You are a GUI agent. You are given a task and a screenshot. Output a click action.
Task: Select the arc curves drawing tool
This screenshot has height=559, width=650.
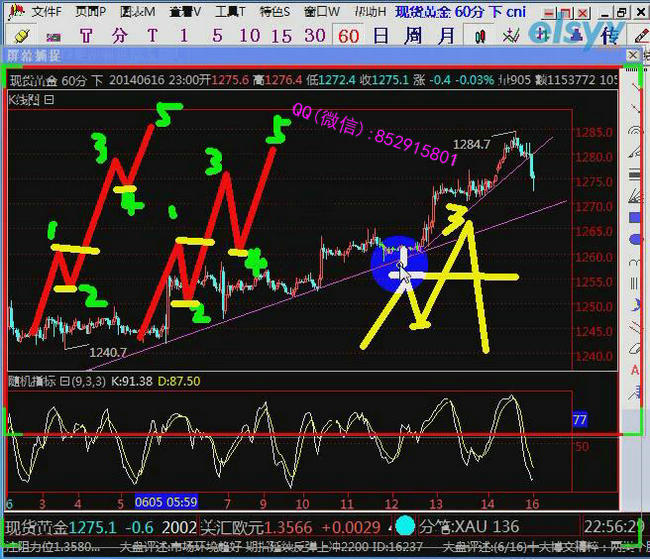tap(634, 129)
